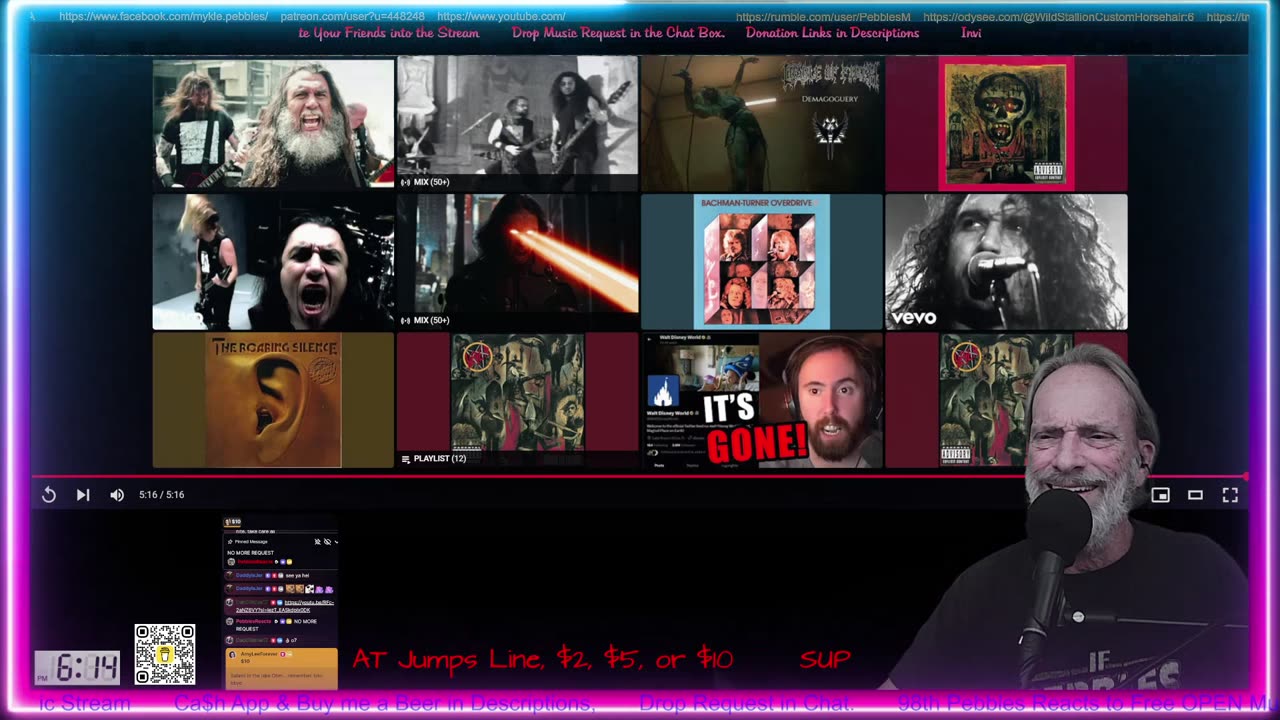Screen dimensions: 1280x720
Task: Click the facebook.com/mykle.pebbles URL text
Action: (x=163, y=17)
